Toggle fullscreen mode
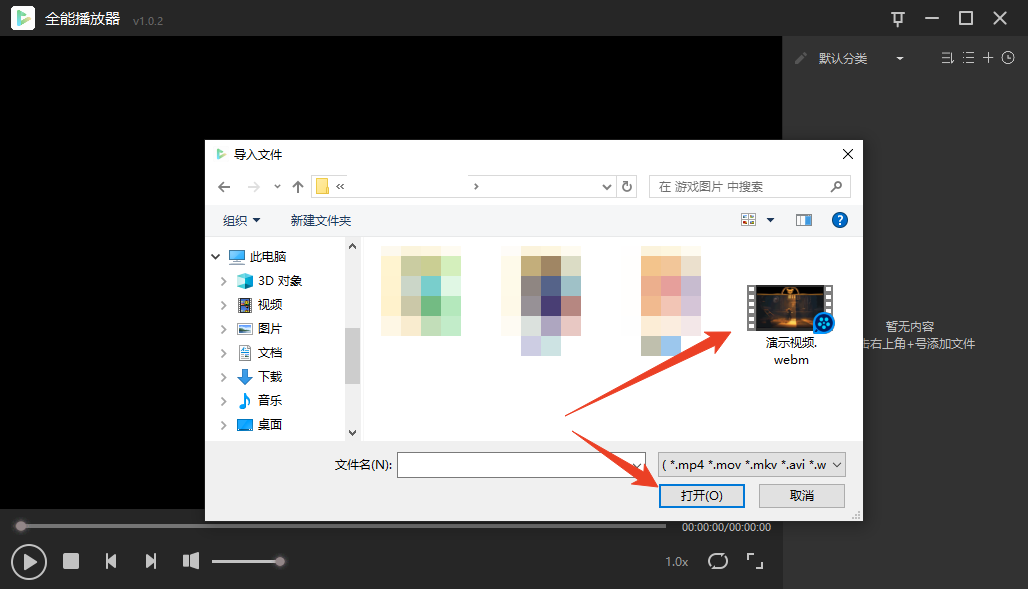The width and height of the screenshot is (1029, 590). [x=756, y=561]
